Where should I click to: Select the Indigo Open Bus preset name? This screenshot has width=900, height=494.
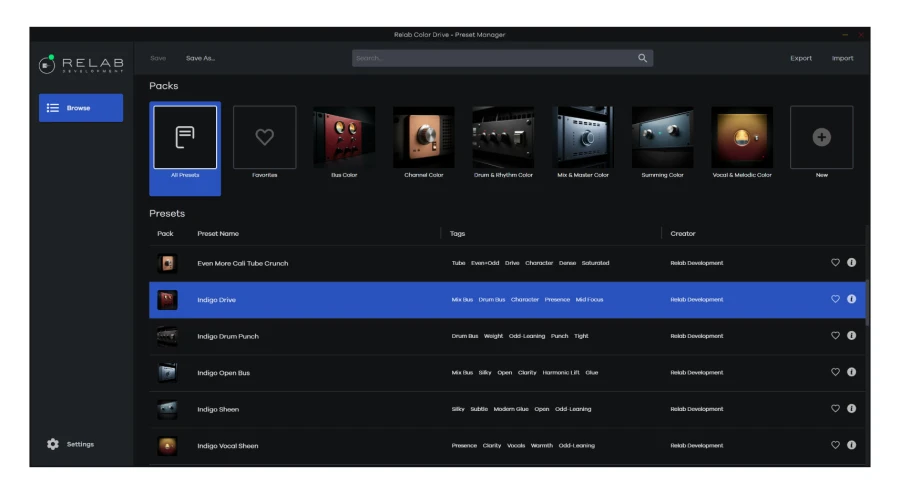pyautogui.click(x=223, y=373)
